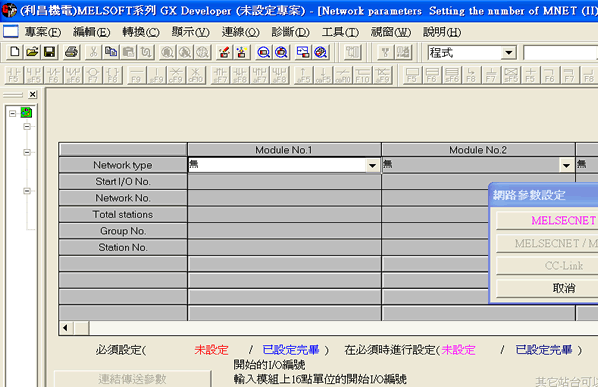Insert falling pulse contact sF8 icon

[x=240, y=75]
